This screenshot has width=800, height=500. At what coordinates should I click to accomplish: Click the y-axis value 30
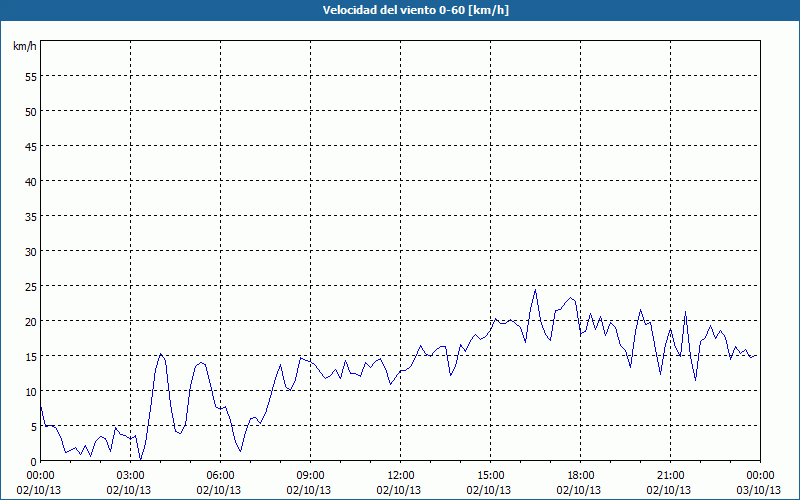pyautogui.click(x=31, y=252)
